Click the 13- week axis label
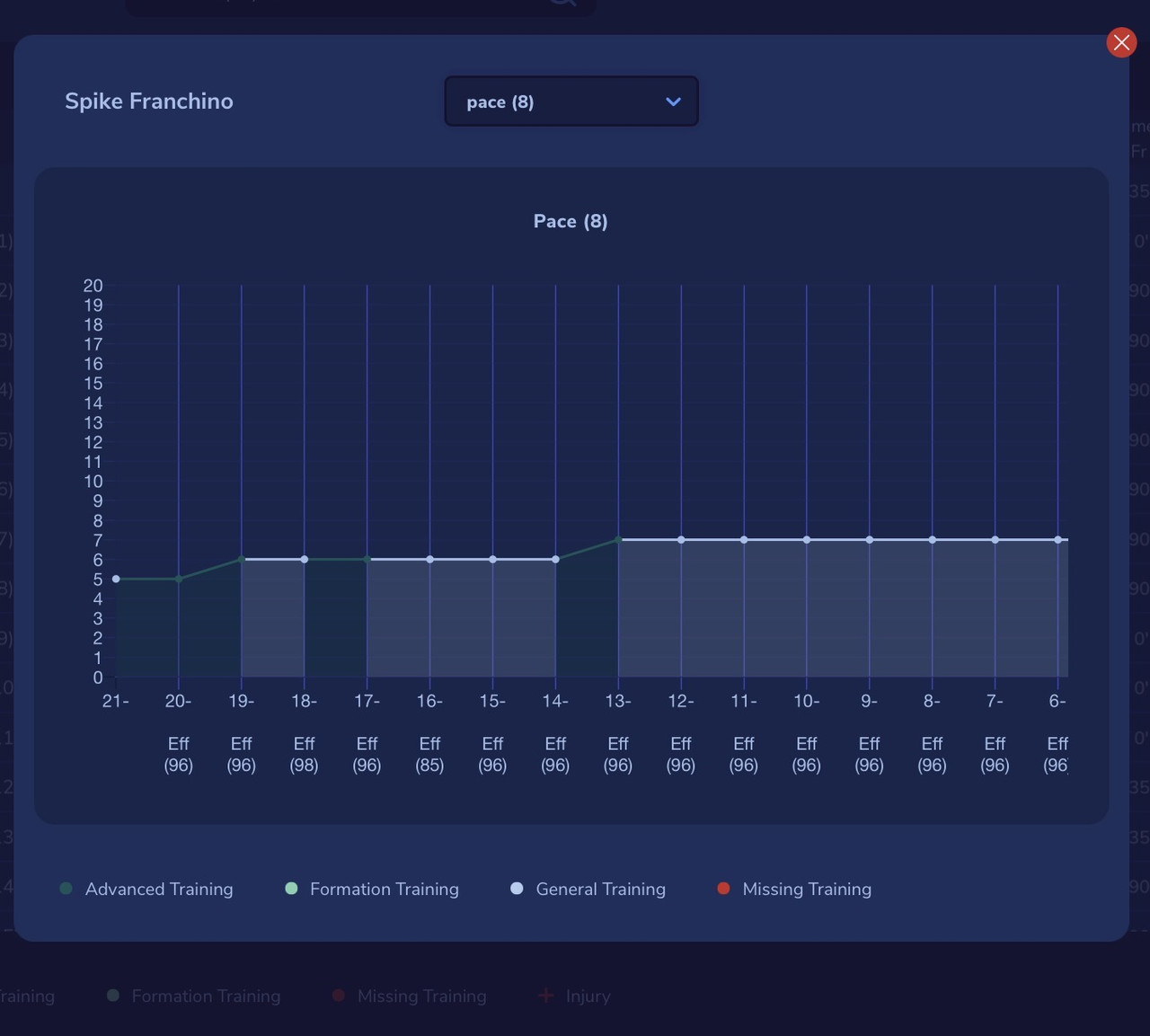The height and width of the screenshot is (1036, 1150). pyautogui.click(x=618, y=701)
